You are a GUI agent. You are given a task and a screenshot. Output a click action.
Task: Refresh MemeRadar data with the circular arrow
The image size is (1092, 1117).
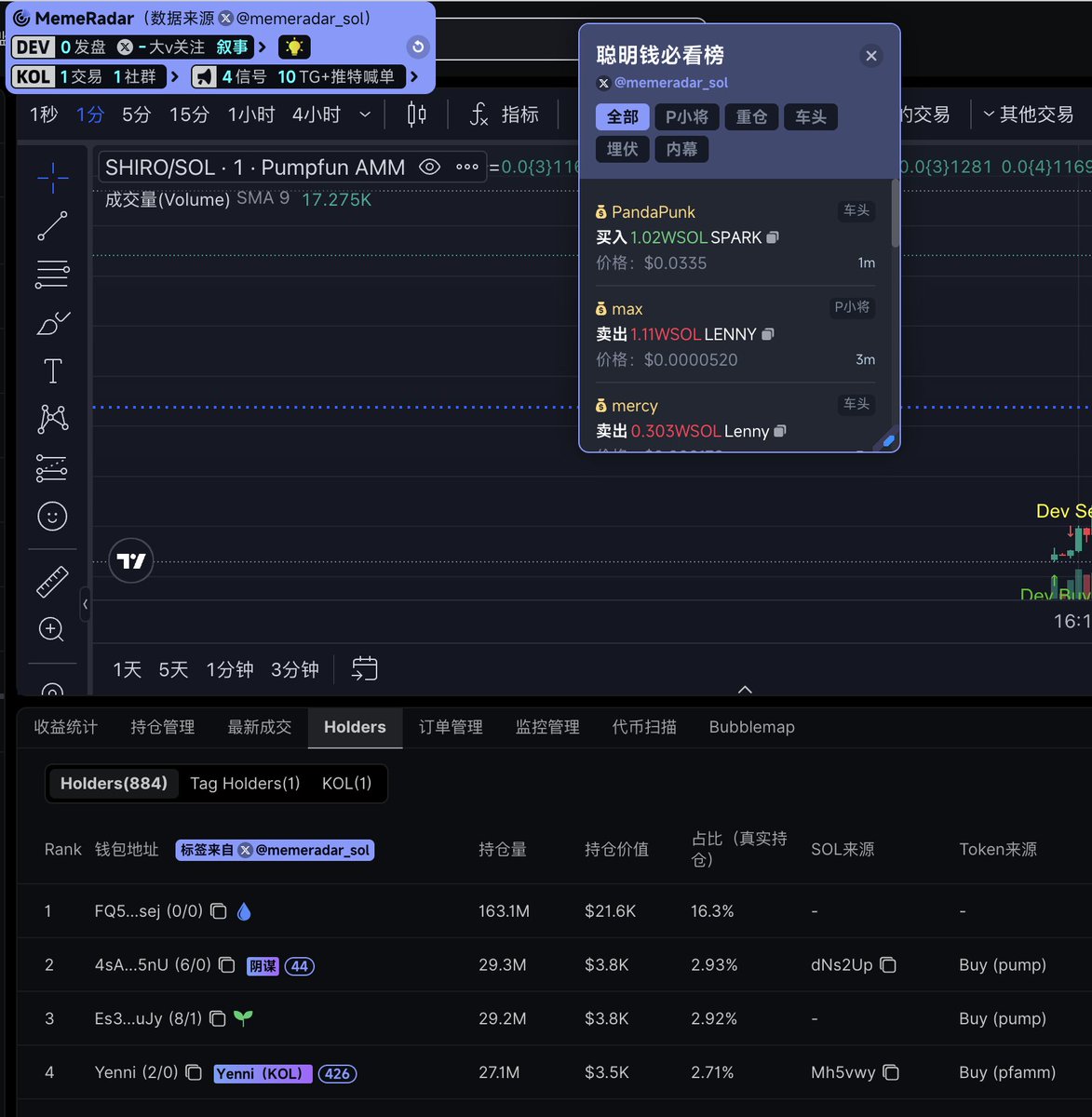point(418,47)
